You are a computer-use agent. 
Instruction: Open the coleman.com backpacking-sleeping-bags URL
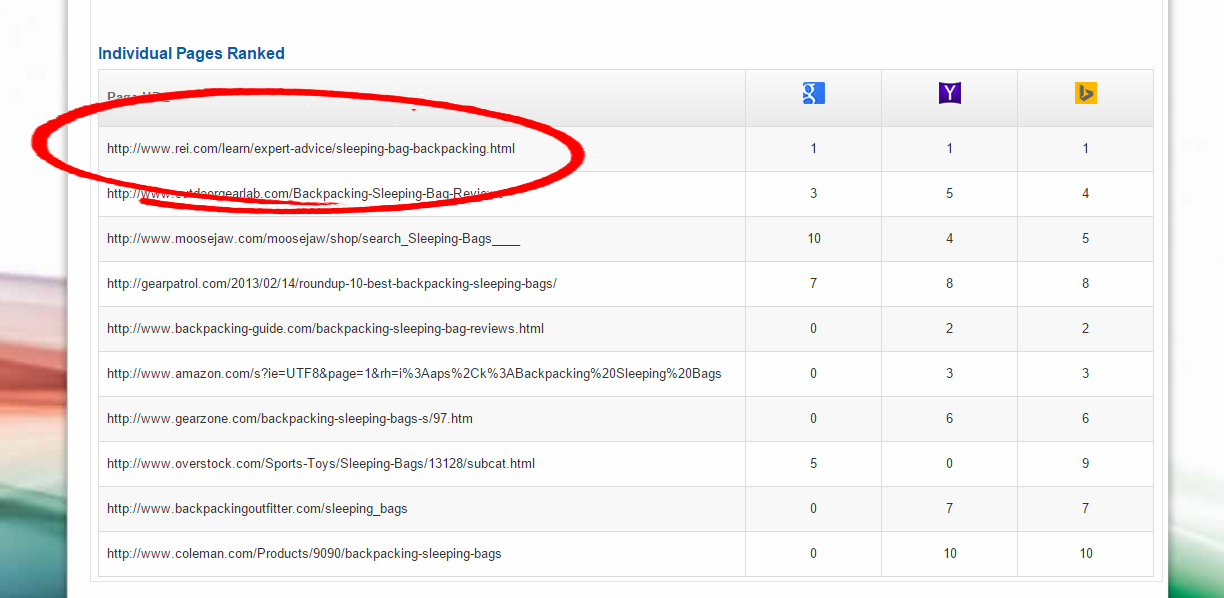(304, 554)
